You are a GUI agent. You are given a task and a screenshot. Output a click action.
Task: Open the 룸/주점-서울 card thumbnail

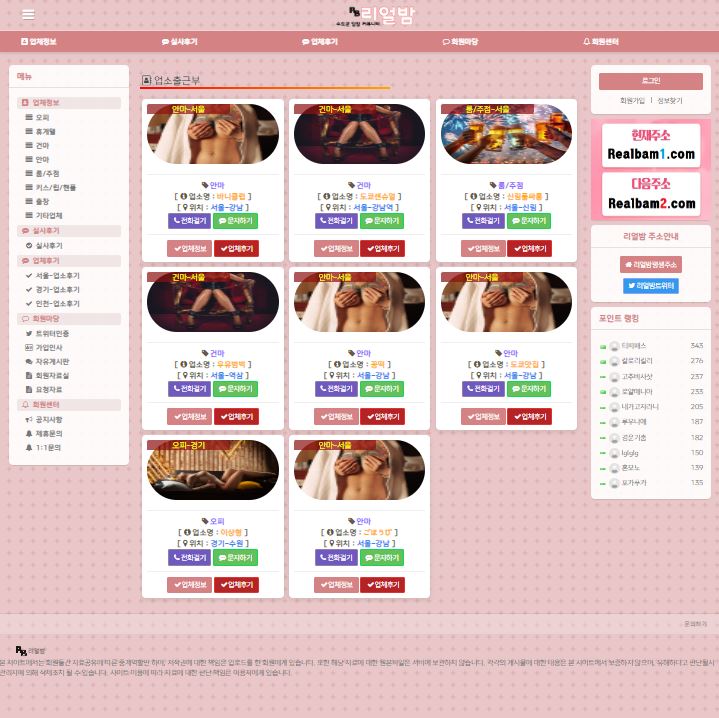click(x=506, y=134)
